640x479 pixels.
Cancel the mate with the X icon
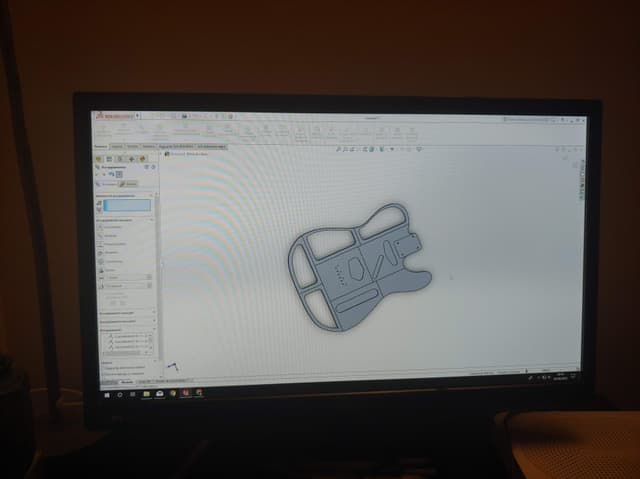pos(104,174)
